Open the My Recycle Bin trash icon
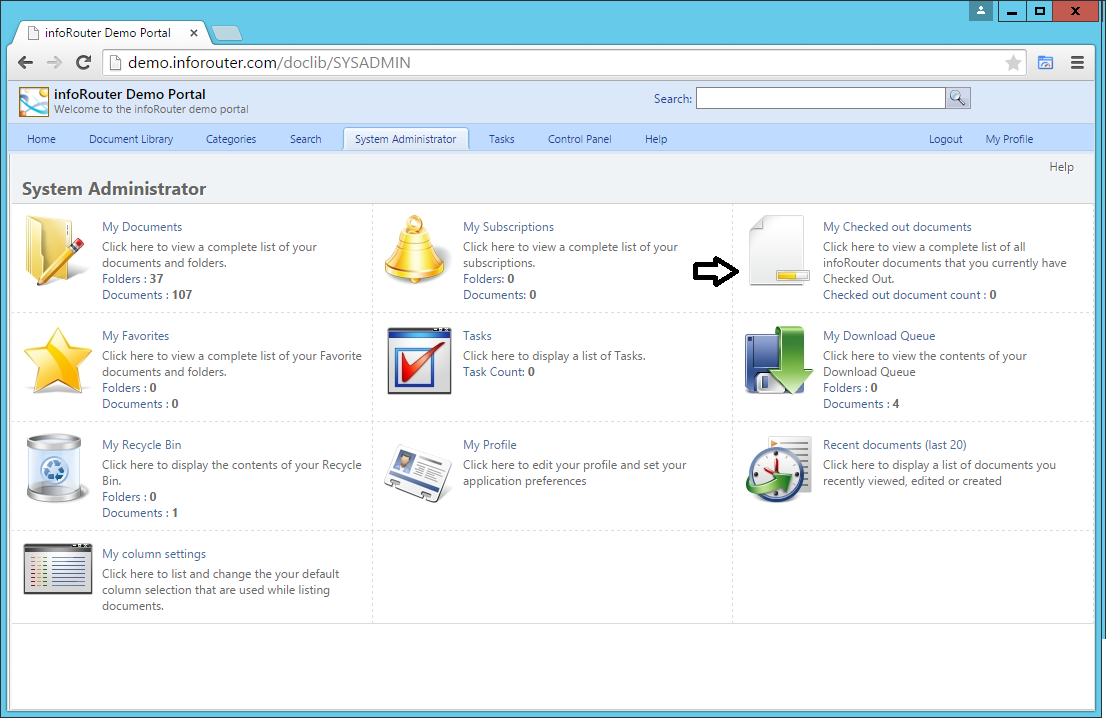Image resolution: width=1106 pixels, height=718 pixels. [54, 468]
